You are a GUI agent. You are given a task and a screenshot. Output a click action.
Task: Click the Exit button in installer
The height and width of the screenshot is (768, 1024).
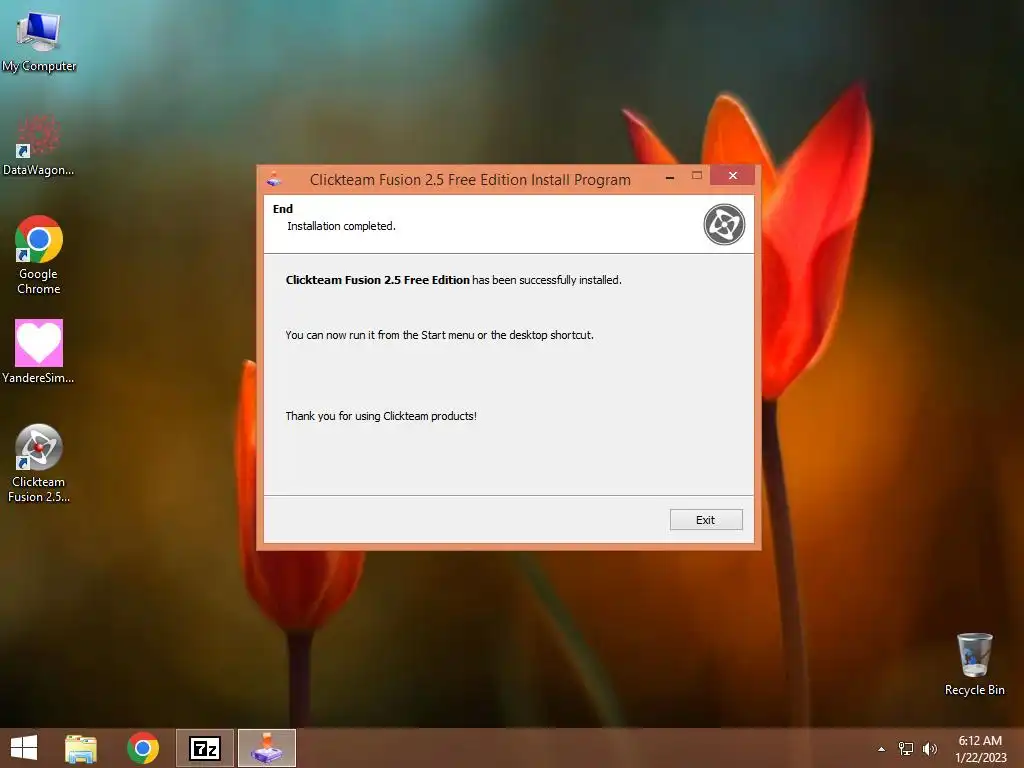pos(706,520)
